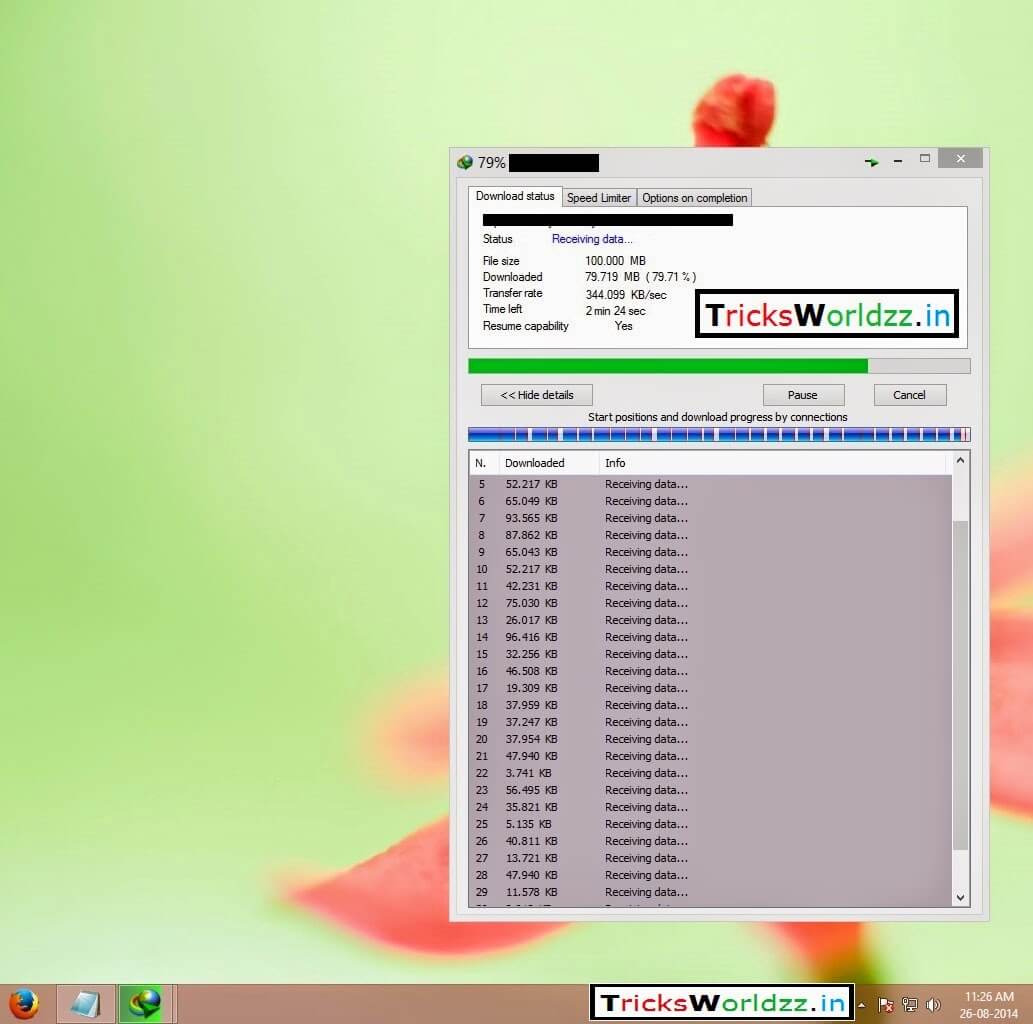
Task: Open the taskbar clock showing 11:26 AM
Action: click(x=989, y=1004)
